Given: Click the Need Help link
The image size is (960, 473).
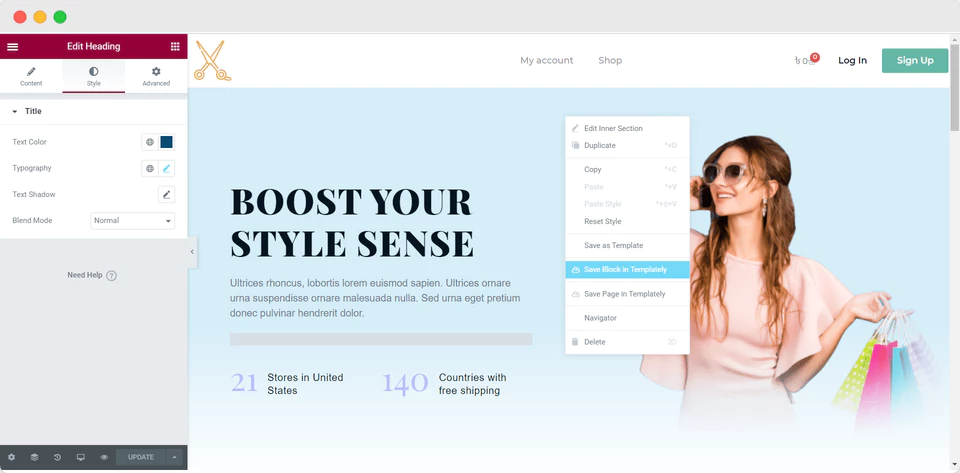Looking at the screenshot, I should [91, 275].
